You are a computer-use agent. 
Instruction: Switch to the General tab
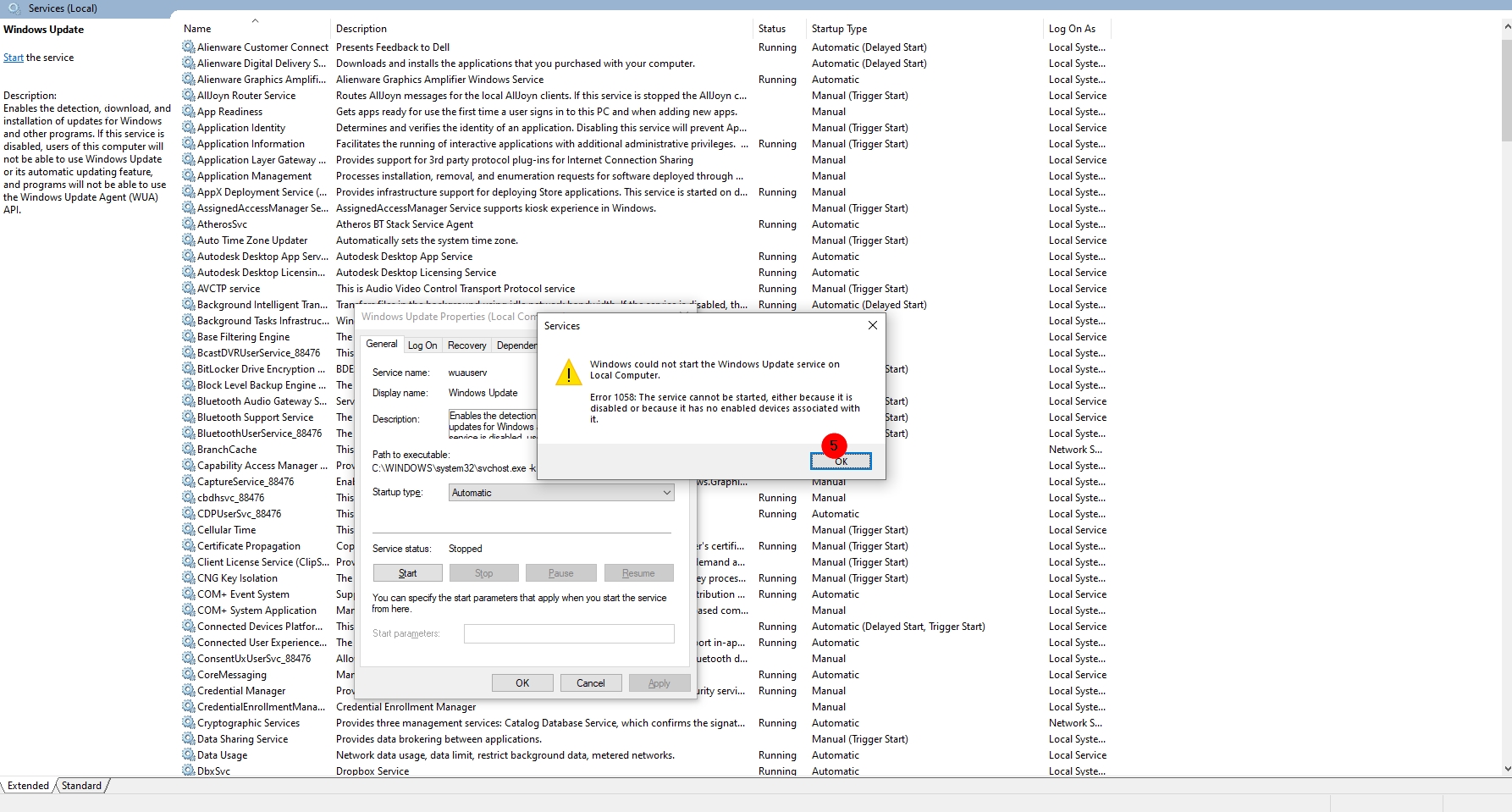(381, 344)
